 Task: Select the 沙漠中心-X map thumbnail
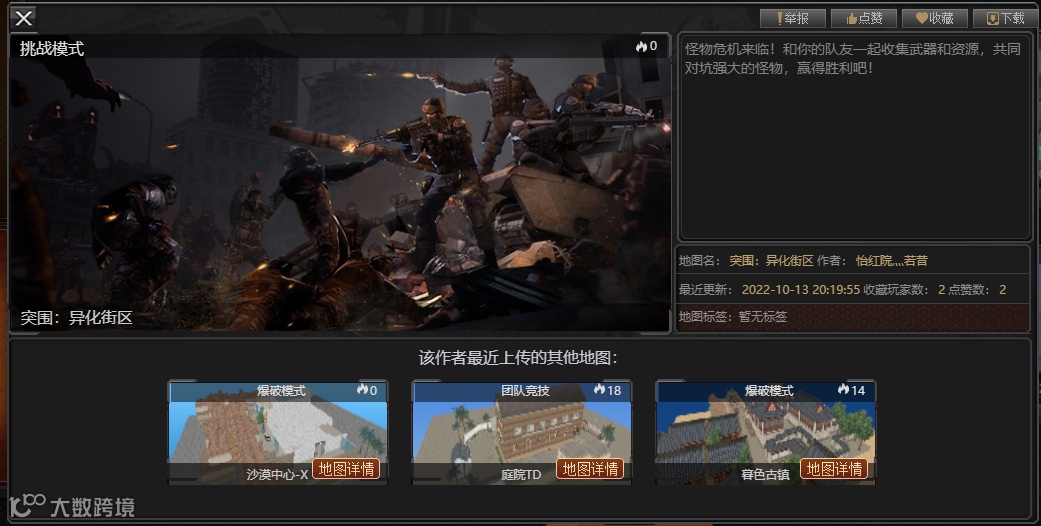pyautogui.click(x=278, y=432)
